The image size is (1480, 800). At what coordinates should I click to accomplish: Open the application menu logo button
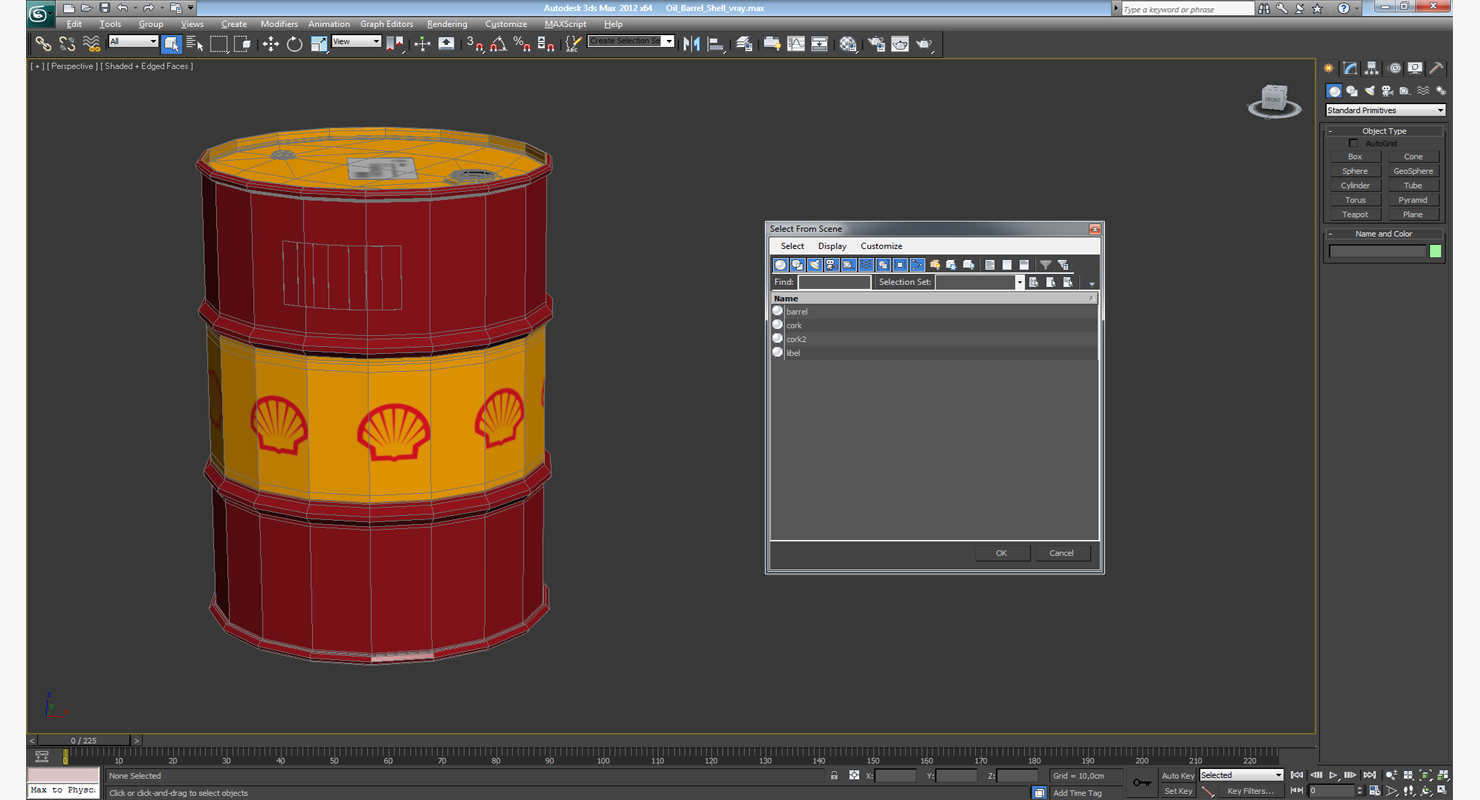[x=41, y=15]
